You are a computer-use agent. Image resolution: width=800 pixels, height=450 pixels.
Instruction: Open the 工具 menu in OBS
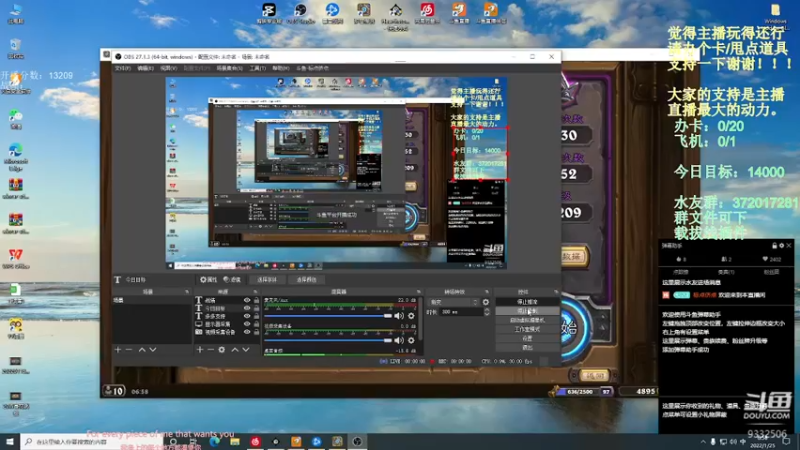click(x=257, y=68)
